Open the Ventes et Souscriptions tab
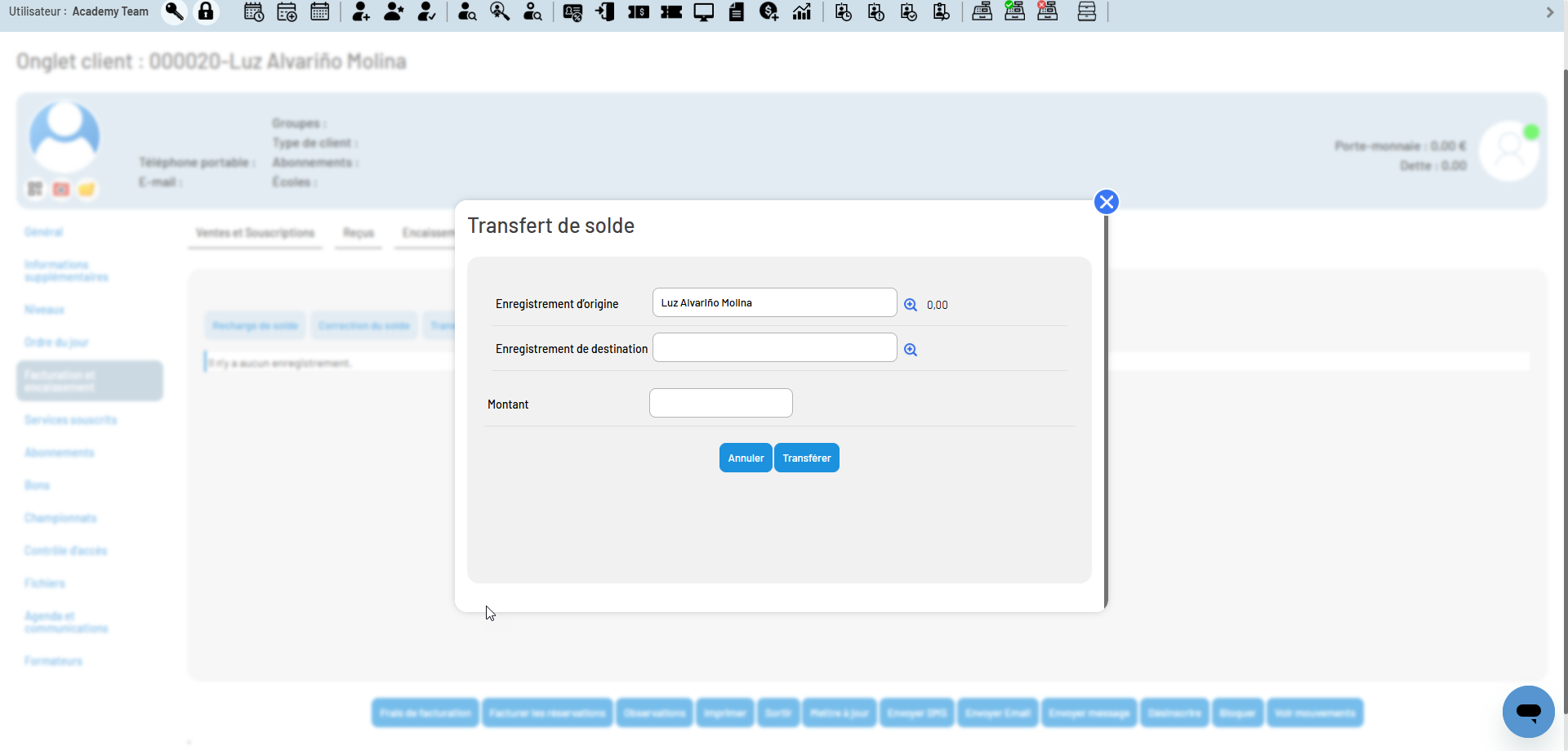The height and width of the screenshot is (751, 1568). [x=255, y=233]
